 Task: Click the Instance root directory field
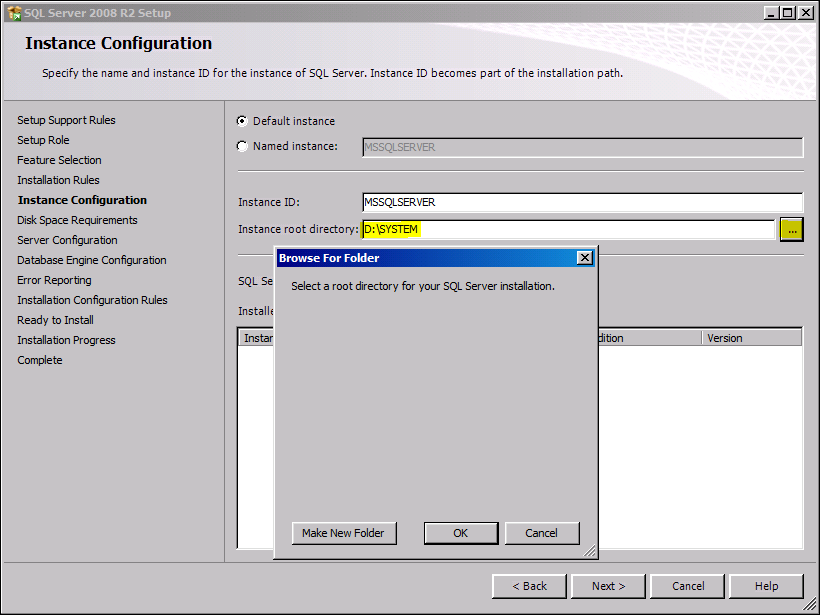[568, 230]
